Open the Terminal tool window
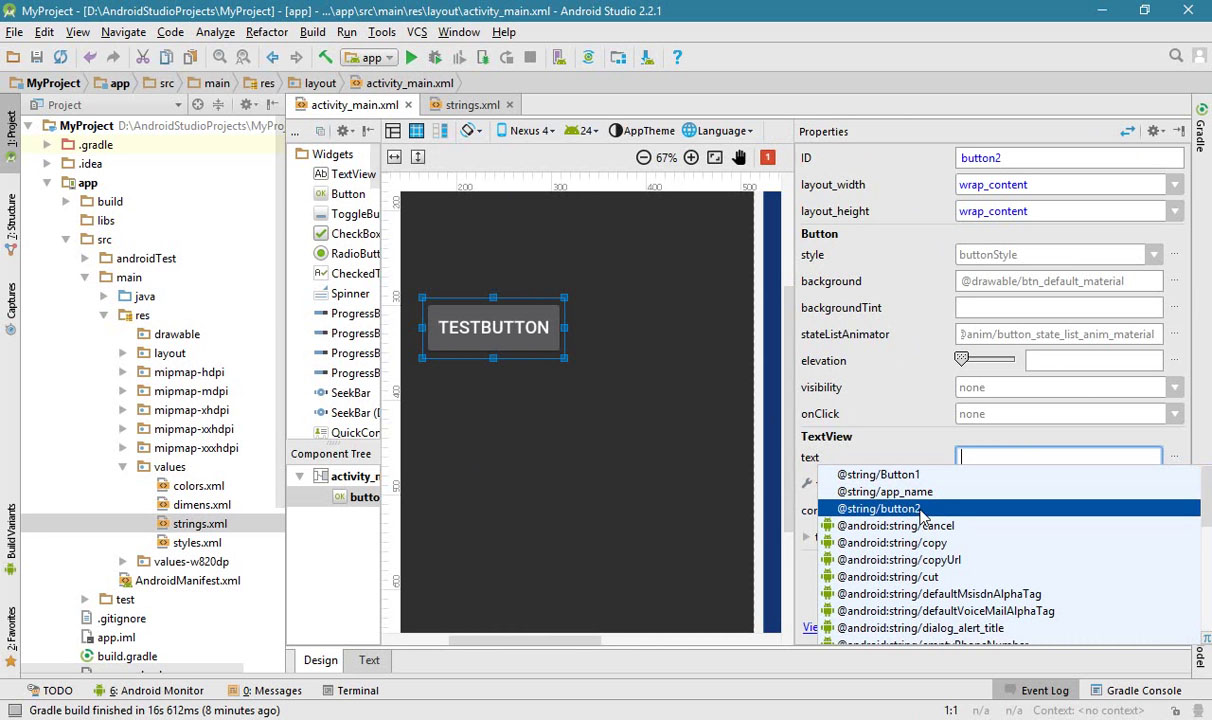This screenshot has width=1212, height=720. coord(350,691)
